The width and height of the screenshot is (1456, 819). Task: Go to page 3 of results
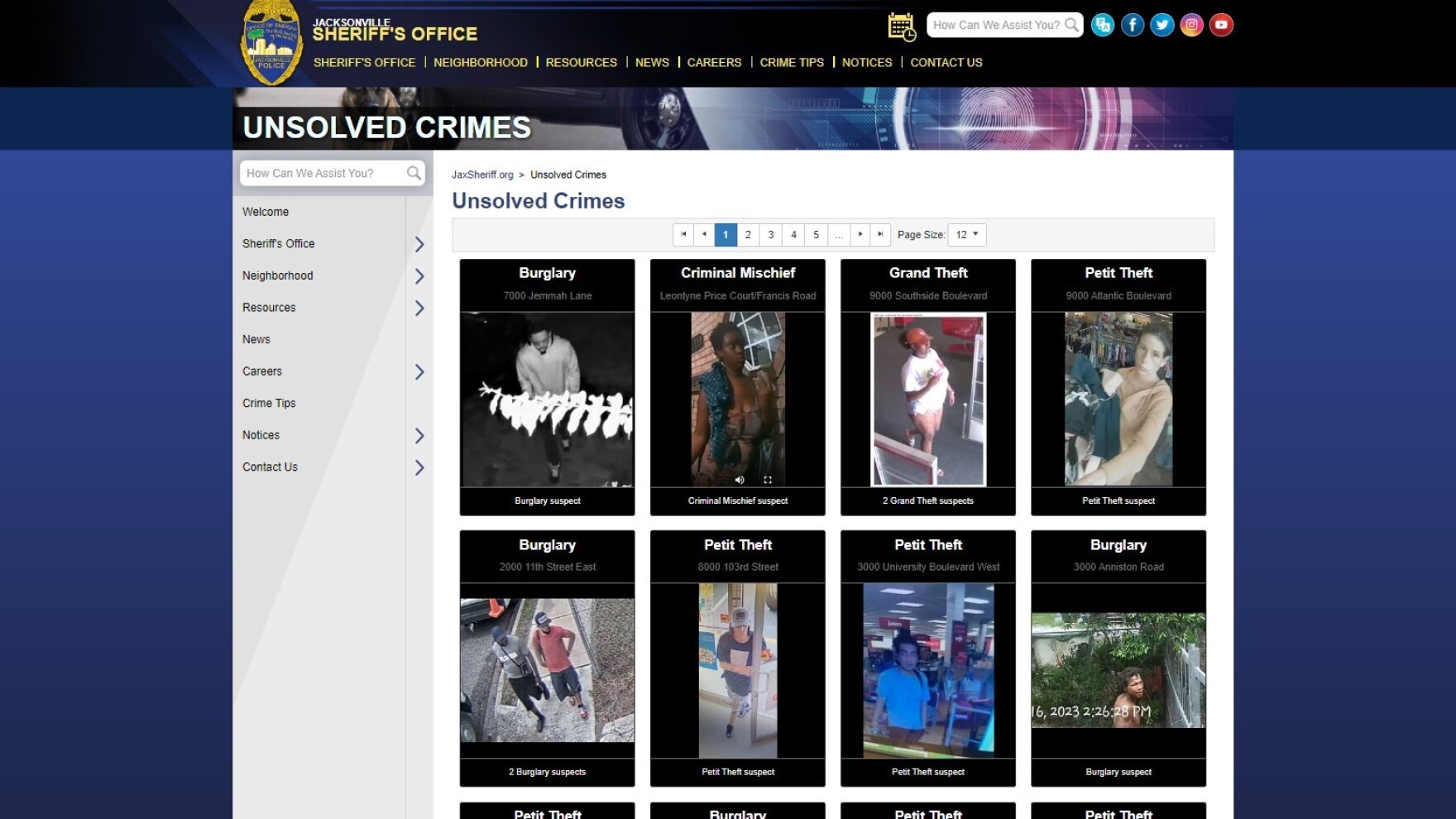click(x=770, y=235)
